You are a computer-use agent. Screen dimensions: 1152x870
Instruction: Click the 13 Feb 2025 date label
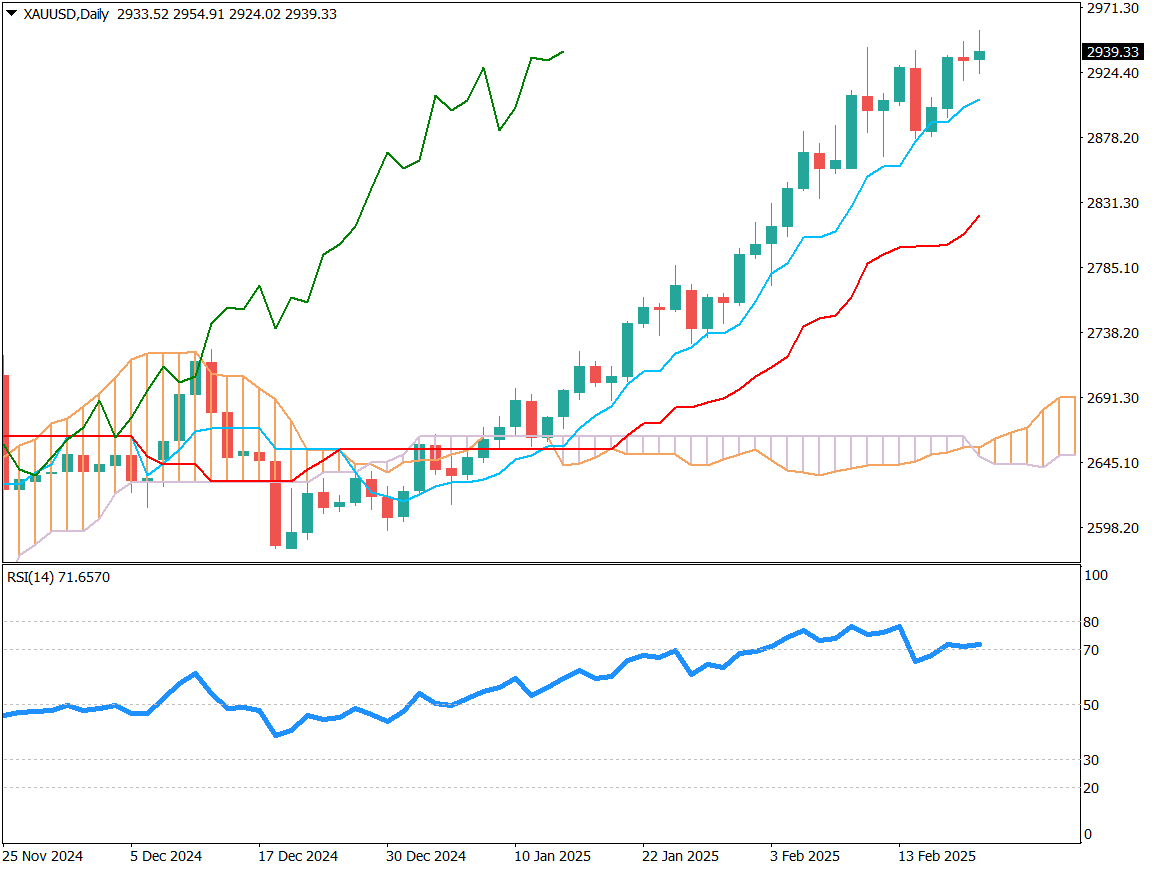[x=935, y=856]
